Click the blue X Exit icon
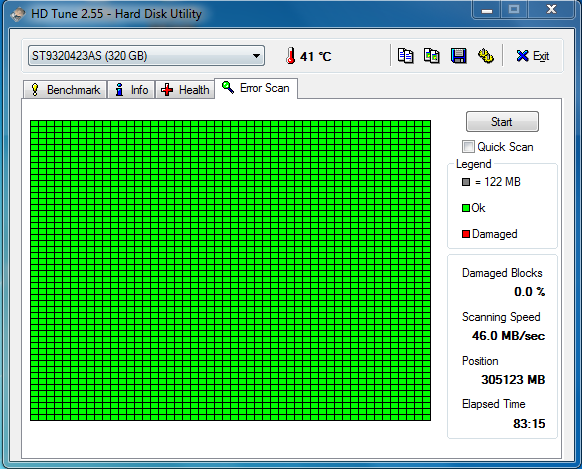This screenshot has height=469, width=582. tap(522, 56)
